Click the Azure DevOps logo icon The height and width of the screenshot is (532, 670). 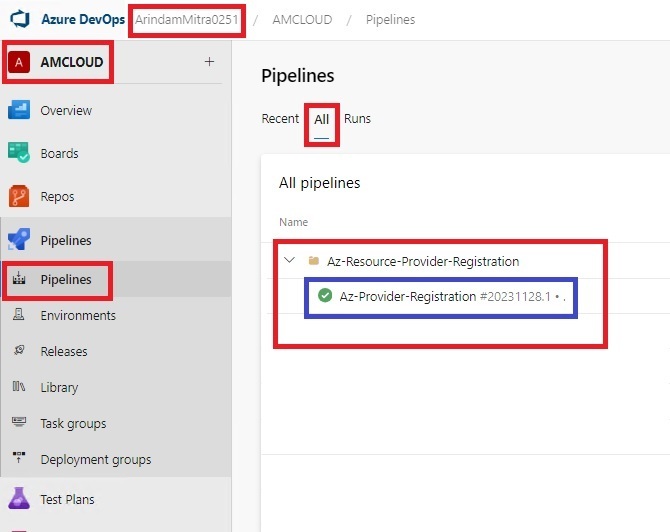point(20,19)
